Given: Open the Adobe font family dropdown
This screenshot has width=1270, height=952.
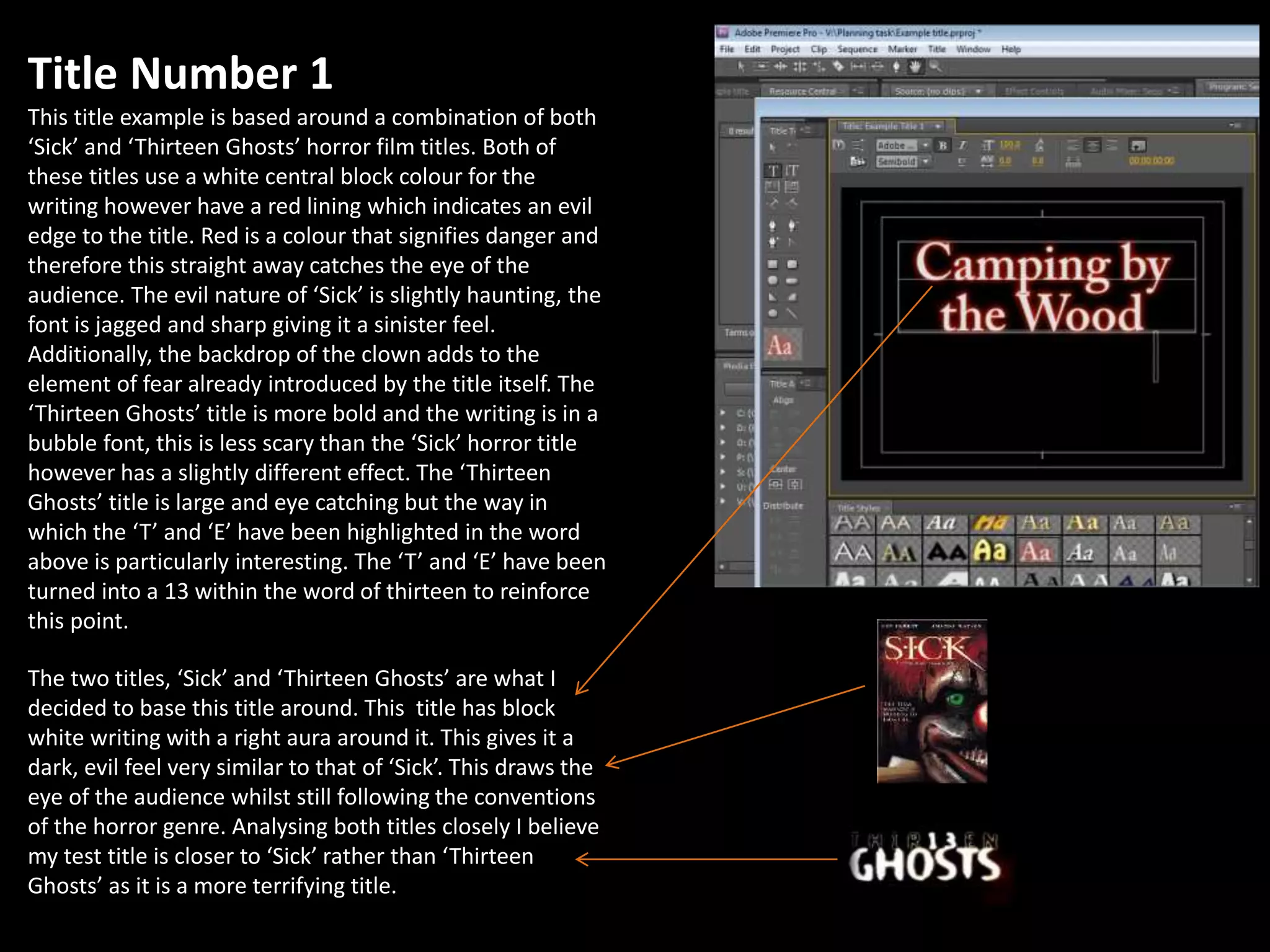Looking at the screenshot, I should click(x=925, y=146).
